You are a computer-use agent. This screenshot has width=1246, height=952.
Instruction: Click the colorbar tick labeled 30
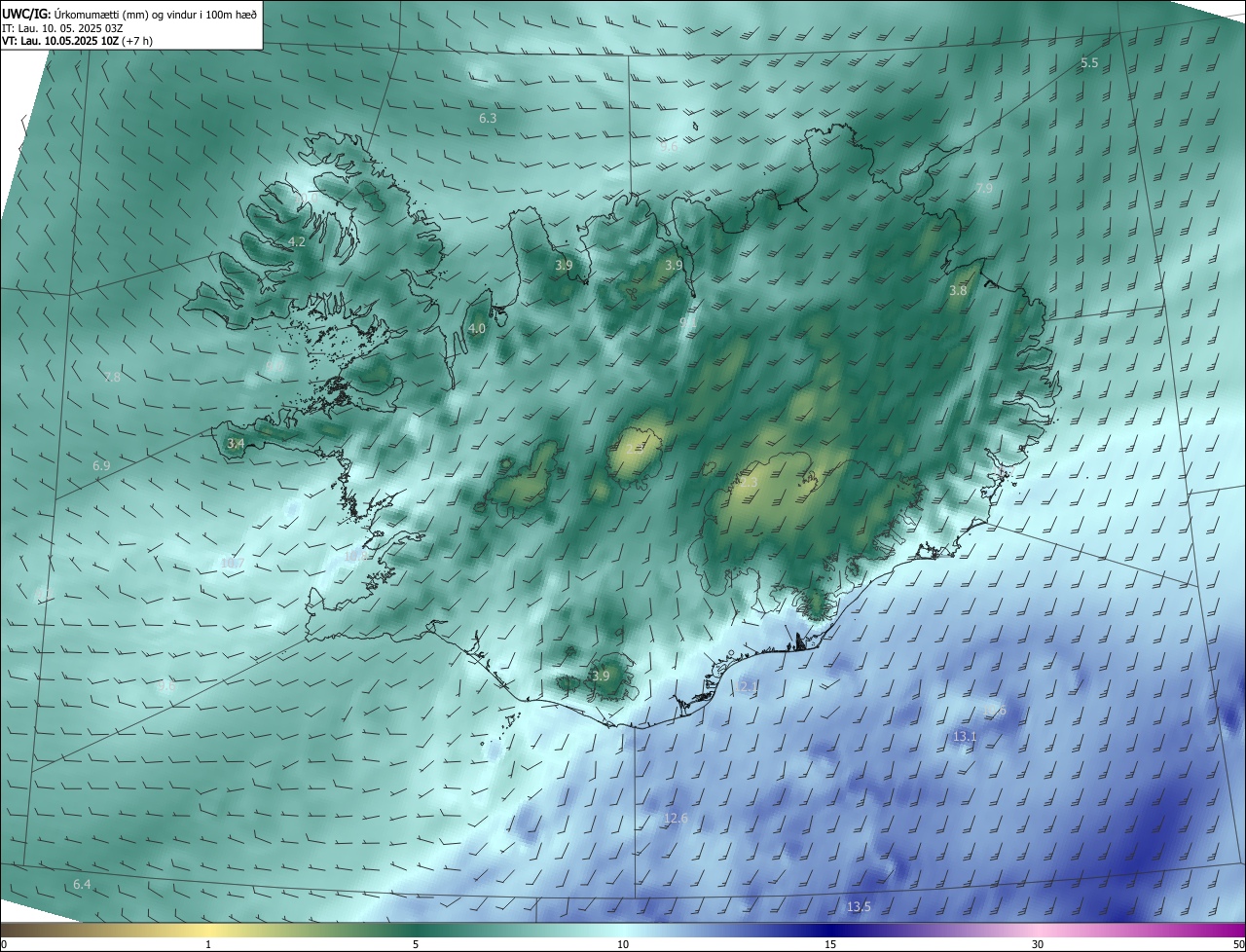(1038, 944)
